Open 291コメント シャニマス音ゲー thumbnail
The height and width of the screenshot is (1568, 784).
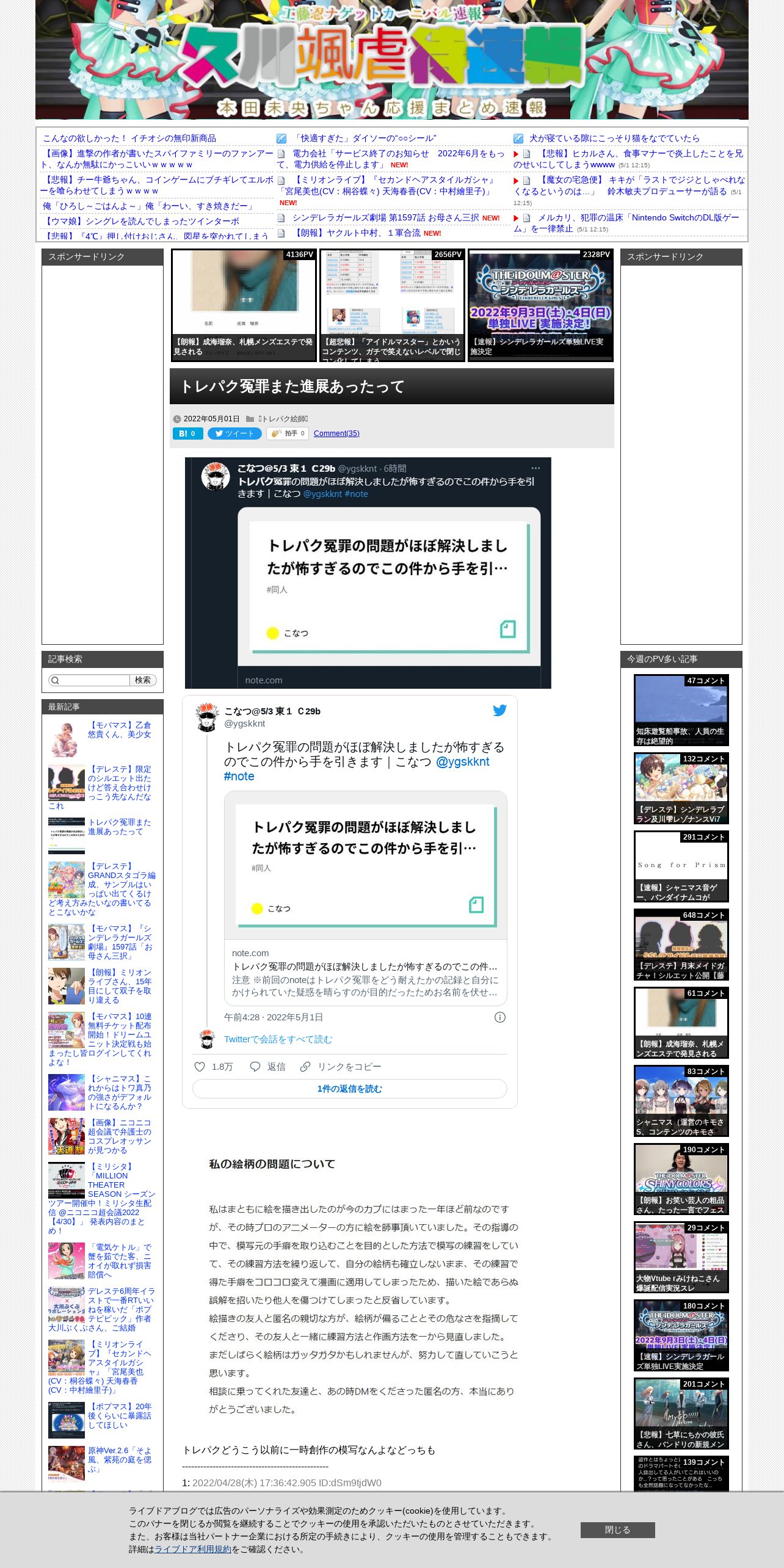pos(681,867)
